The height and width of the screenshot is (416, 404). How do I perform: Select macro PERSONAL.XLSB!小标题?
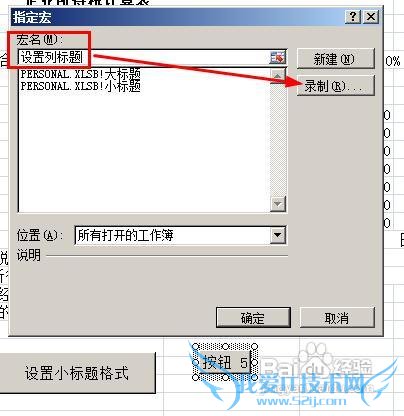pyautogui.click(x=80, y=86)
